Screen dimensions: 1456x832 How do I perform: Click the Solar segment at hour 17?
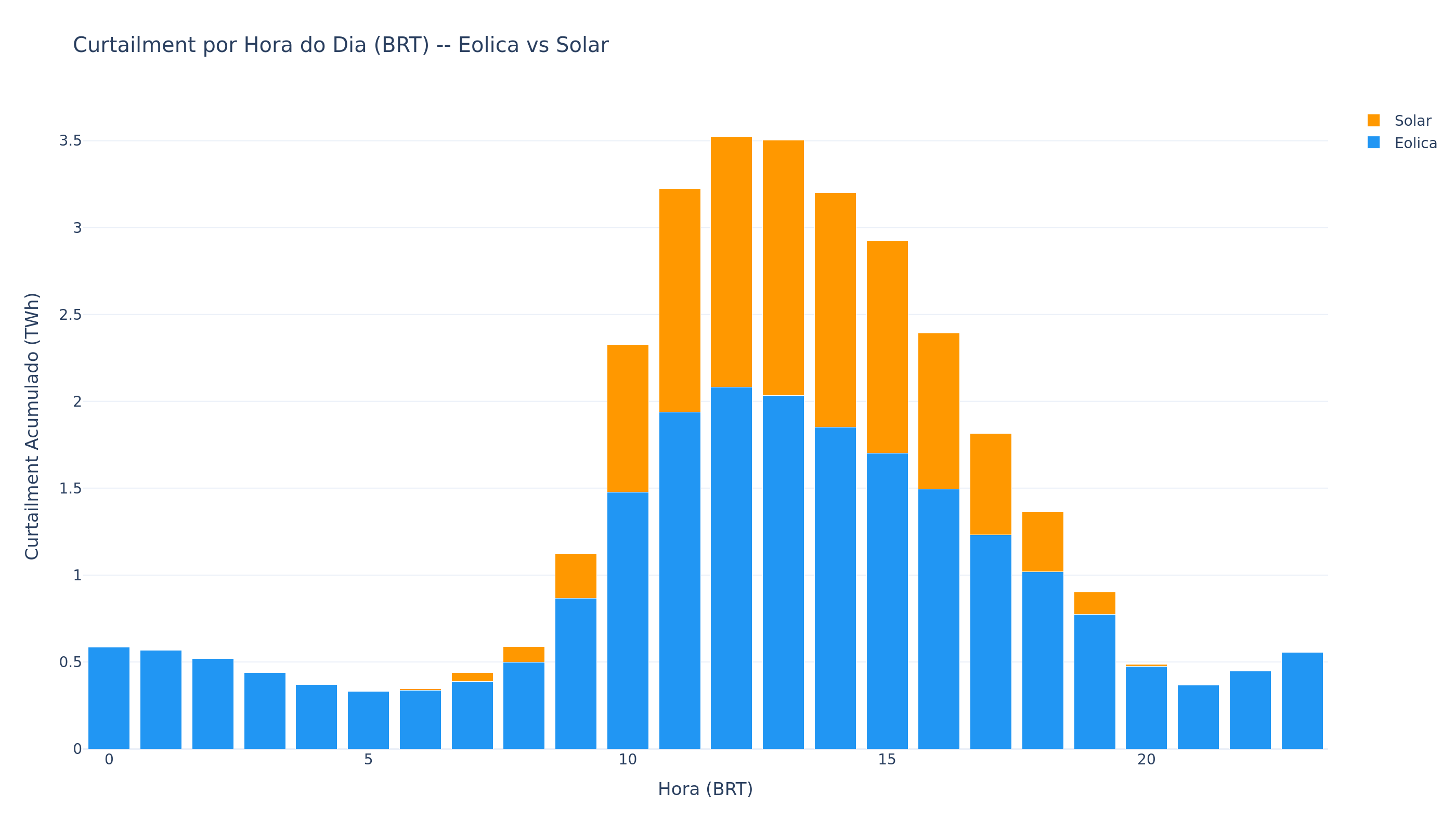990,484
